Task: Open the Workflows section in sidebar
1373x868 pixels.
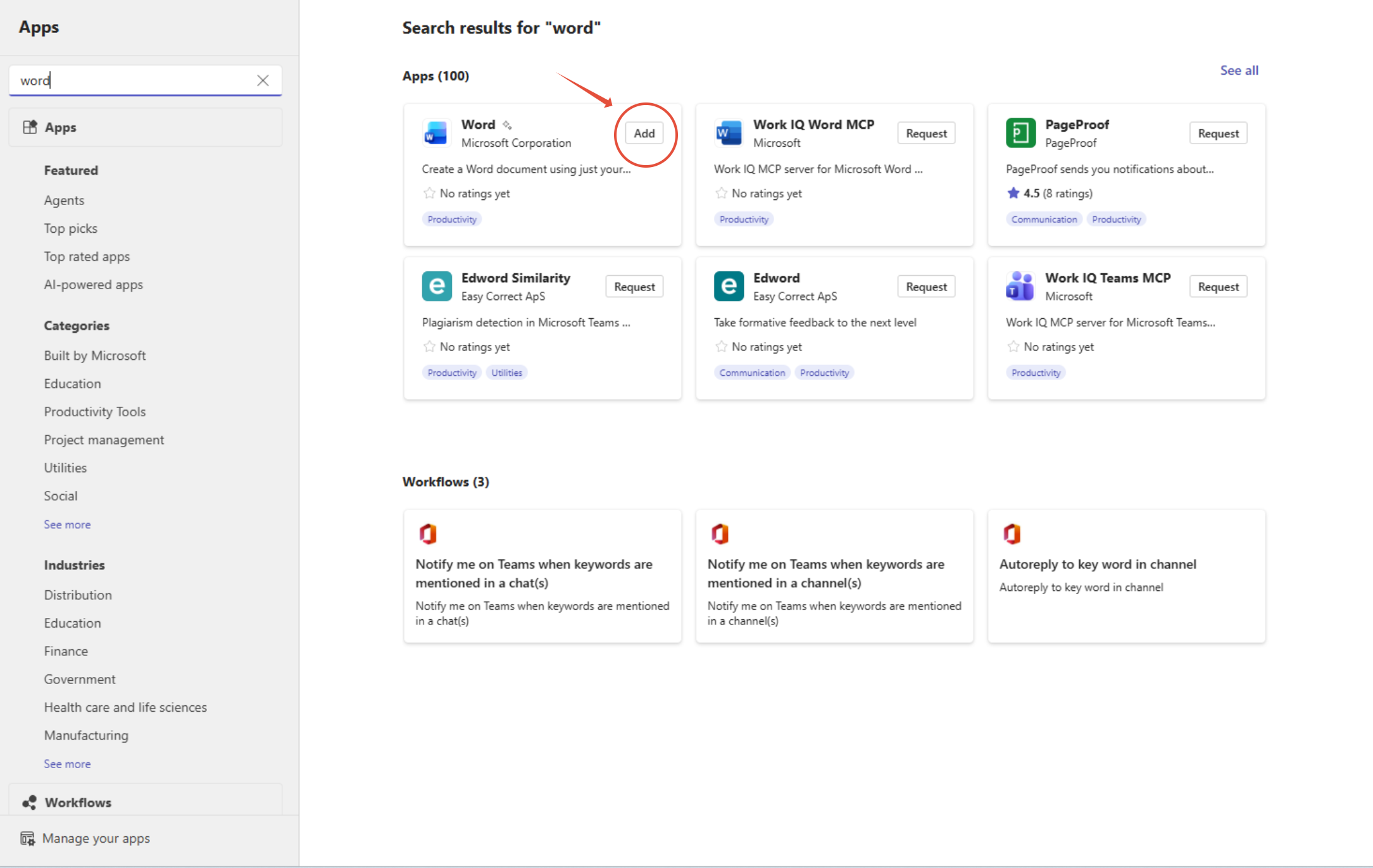Action: pyautogui.click(x=78, y=802)
